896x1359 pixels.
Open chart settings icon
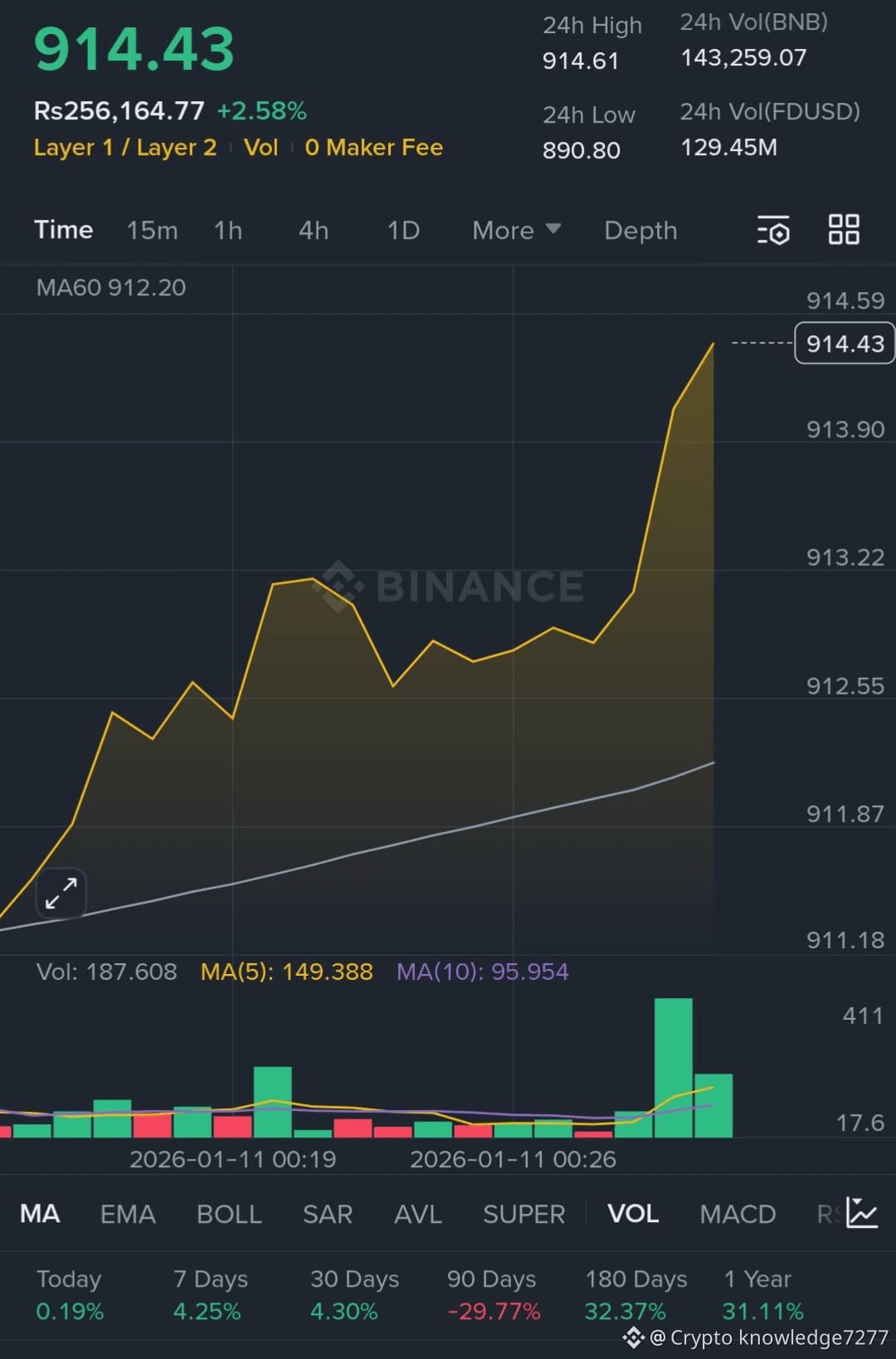point(773,230)
